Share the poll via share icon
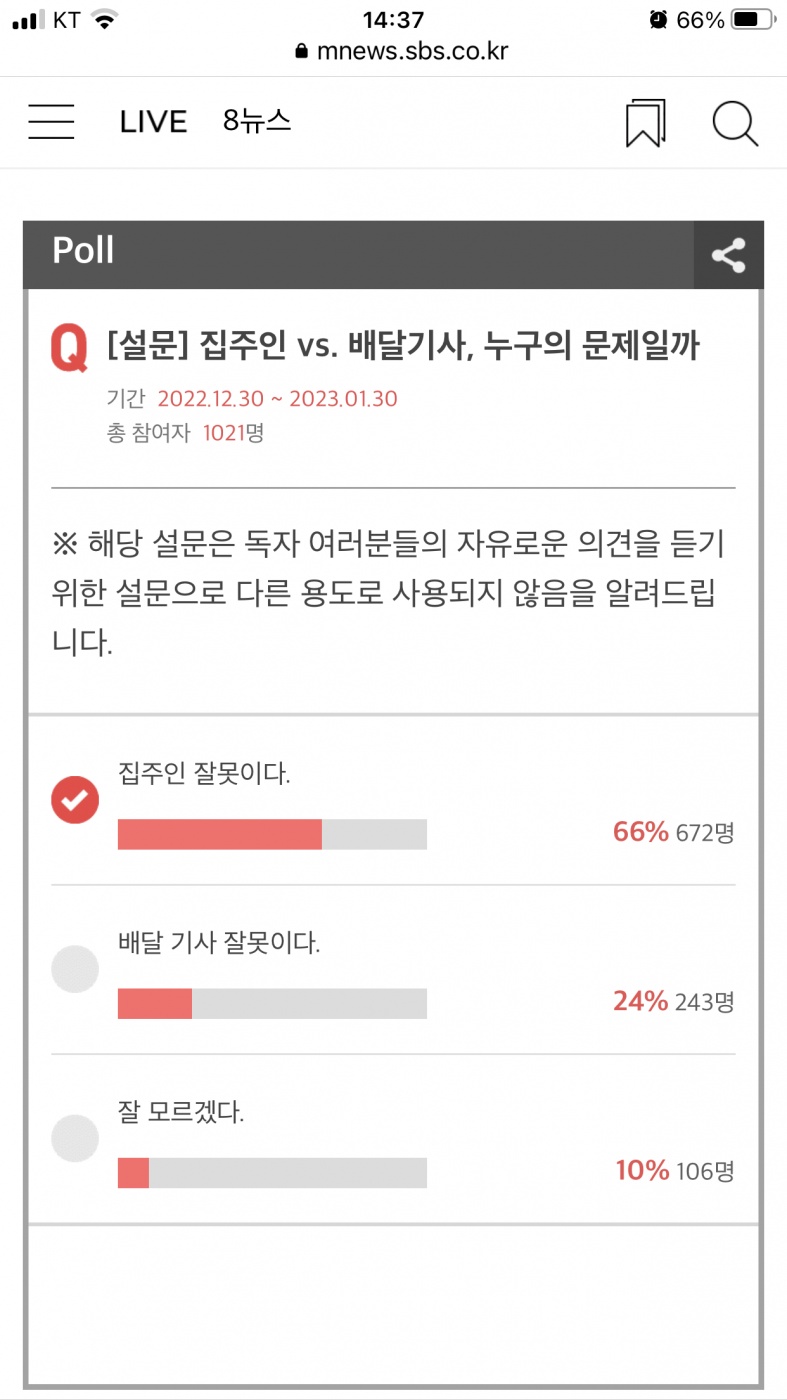This screenshot has width=787, height=1400. [x=729, y=255]
